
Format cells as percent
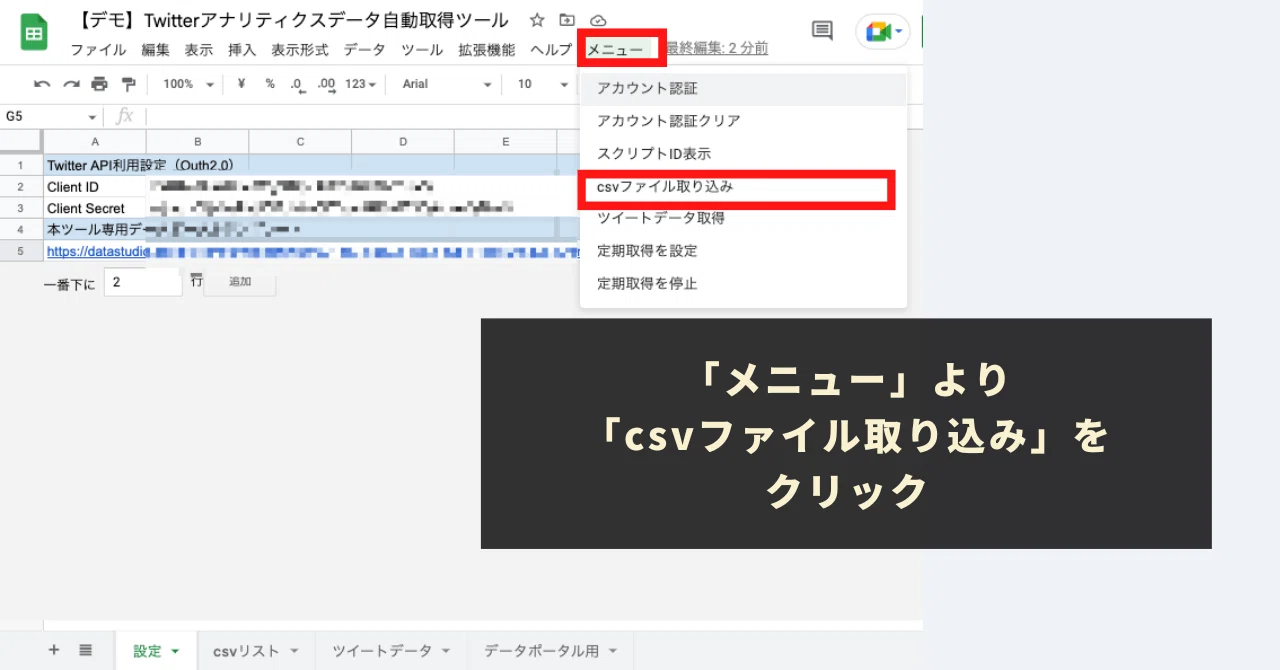[x=270, y=84]
